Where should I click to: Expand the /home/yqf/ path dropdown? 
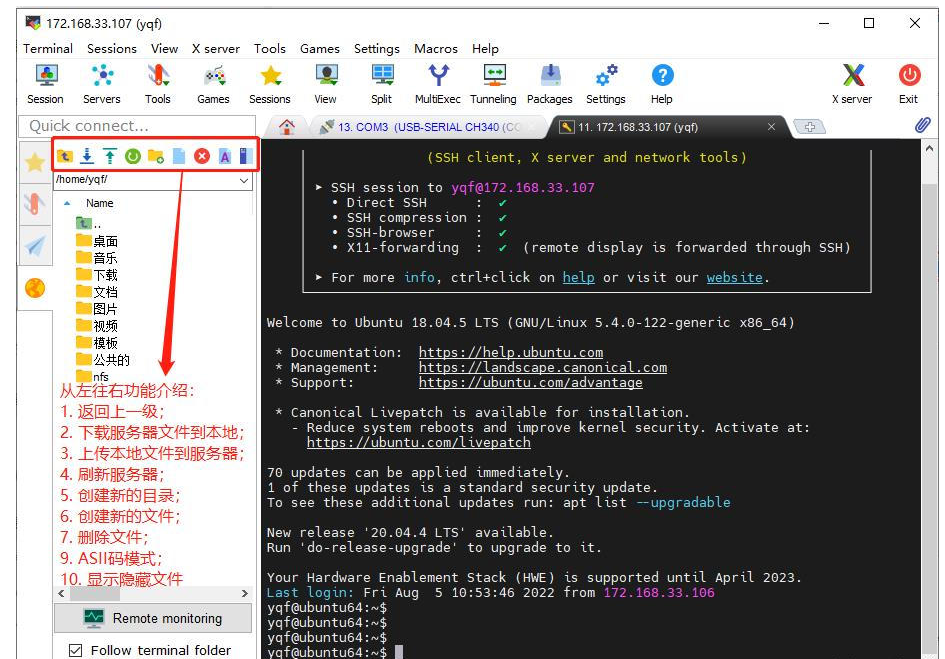point(243,180)
